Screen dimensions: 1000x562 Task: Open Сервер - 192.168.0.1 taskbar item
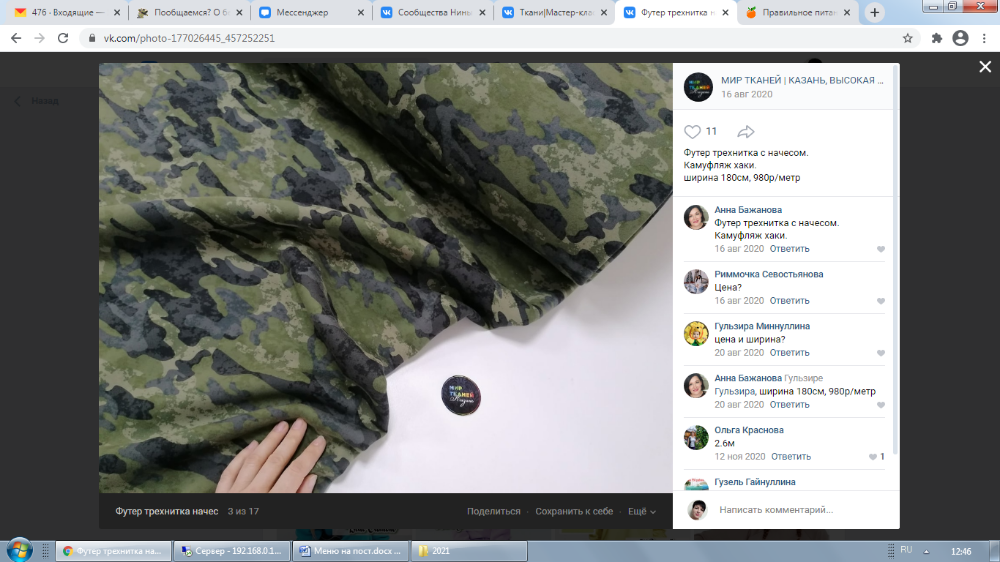point(232,551)
